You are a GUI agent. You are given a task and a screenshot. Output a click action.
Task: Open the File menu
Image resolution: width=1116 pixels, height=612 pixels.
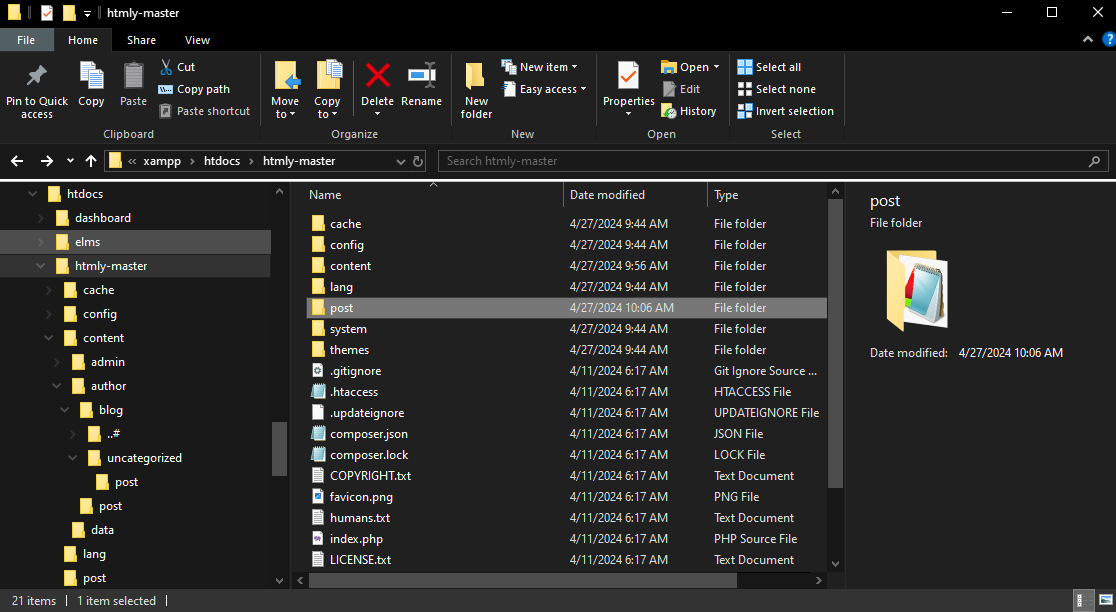27,40
